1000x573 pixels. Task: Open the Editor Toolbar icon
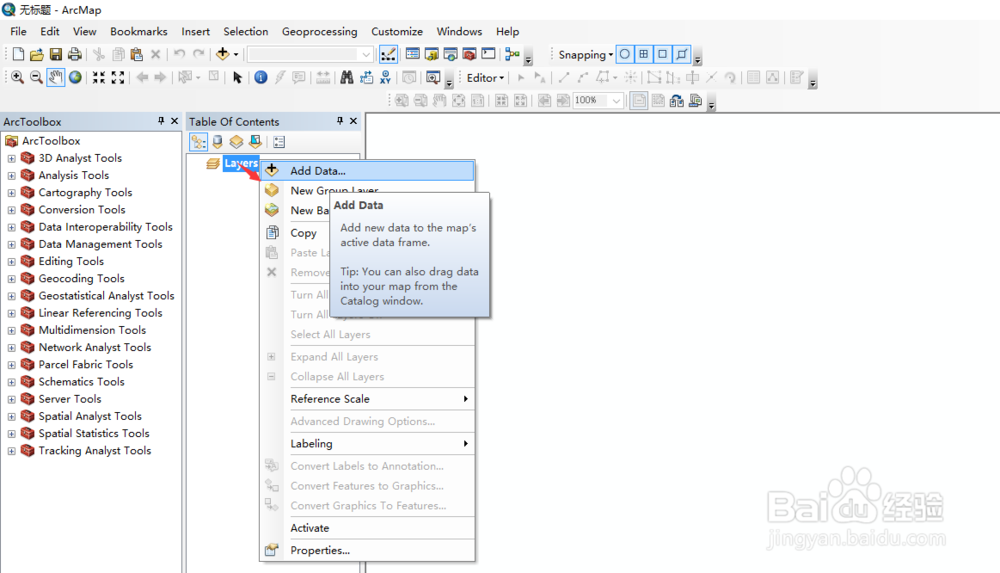tap(388, 54)
